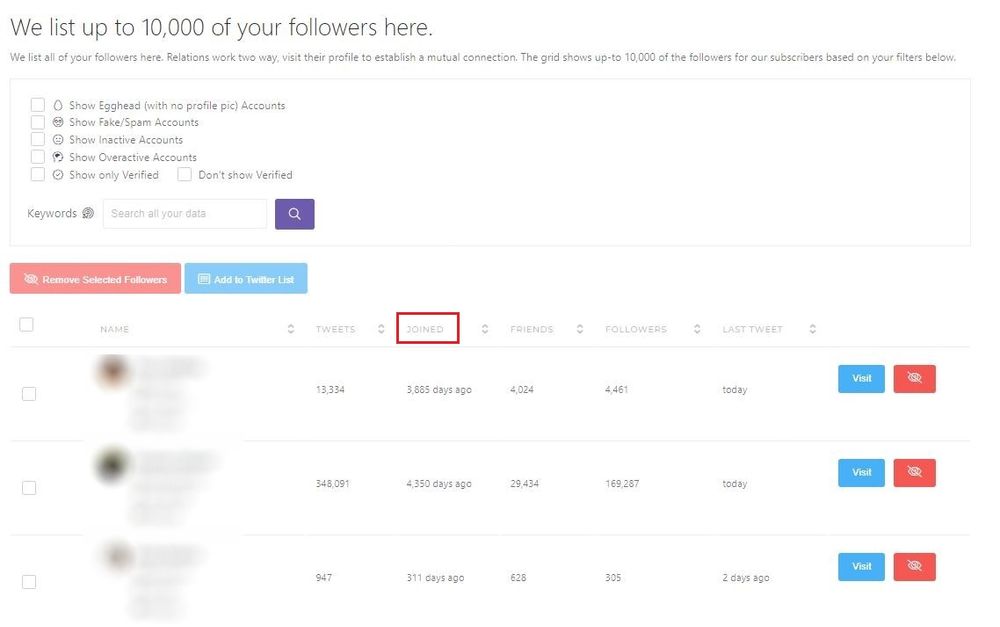This screenshot has width=1000, height=627.
Task: Click the Add to Twitter List button
Action: click(246, 278)
